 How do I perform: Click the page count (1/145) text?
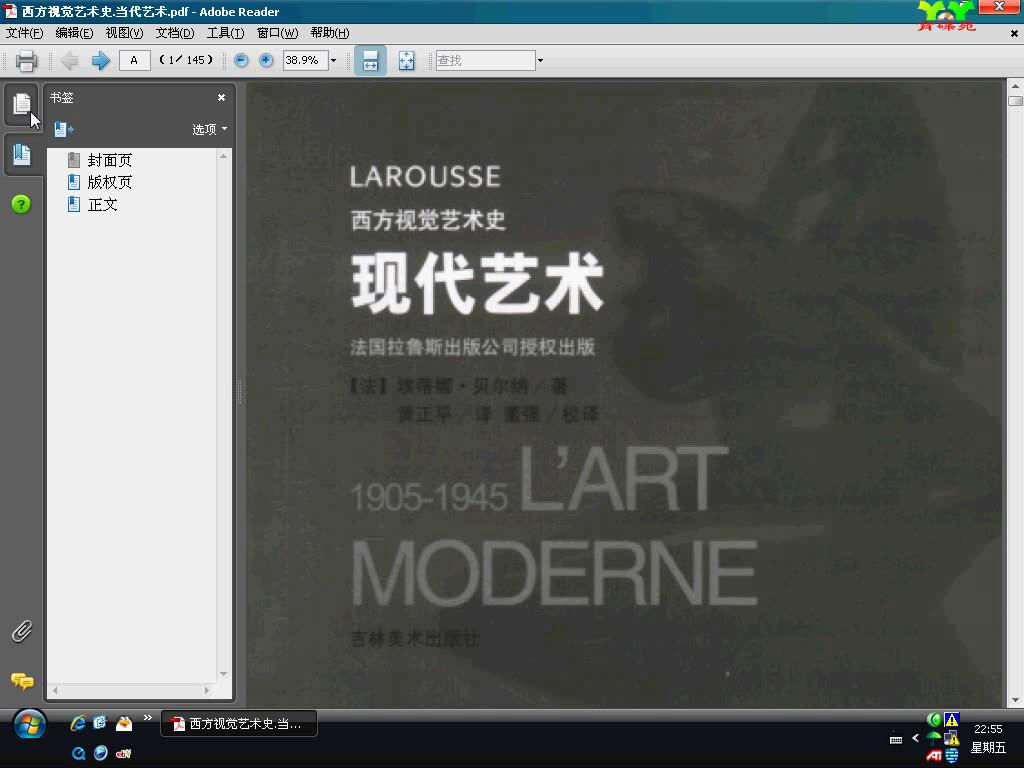point(187,60)
